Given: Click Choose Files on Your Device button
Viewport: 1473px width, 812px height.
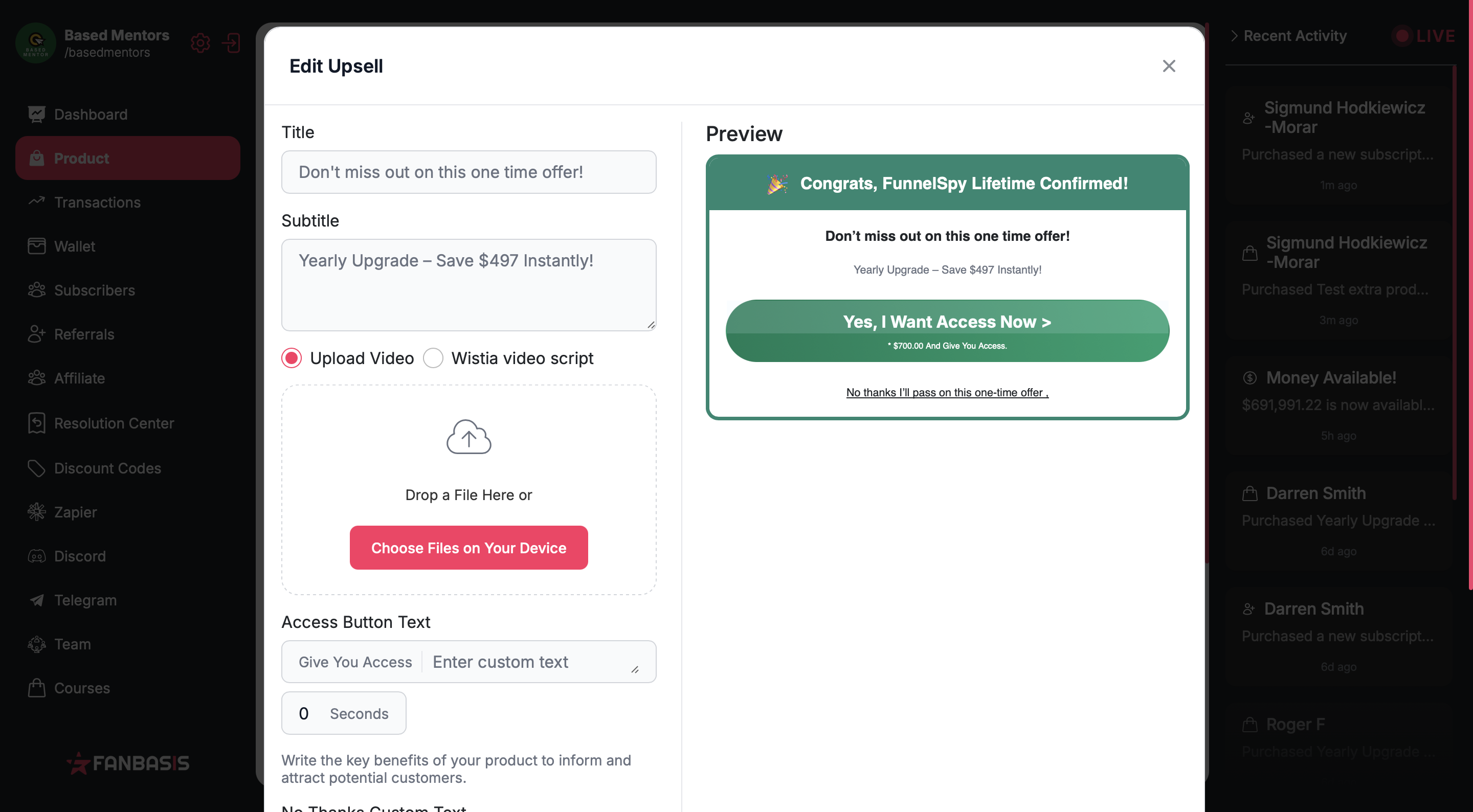Looking at the screenshot, I should (468, 547).
